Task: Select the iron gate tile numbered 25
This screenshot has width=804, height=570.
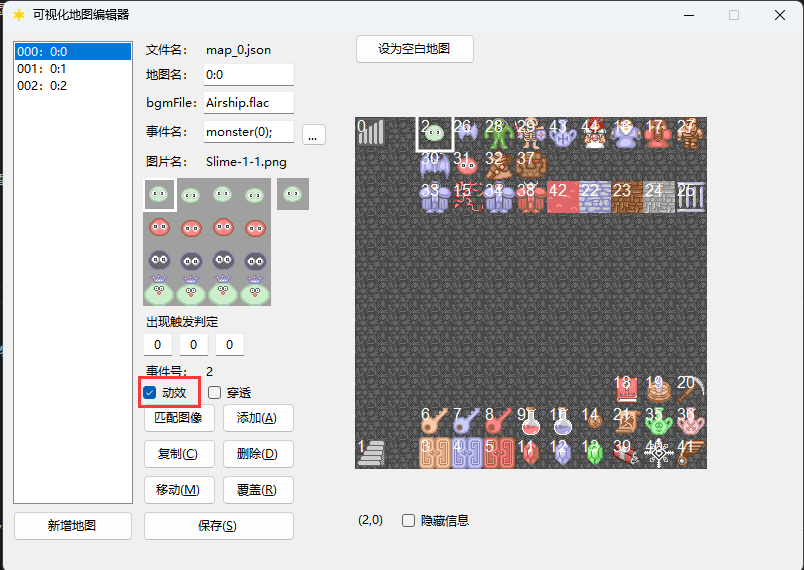Action: (690, 197)
